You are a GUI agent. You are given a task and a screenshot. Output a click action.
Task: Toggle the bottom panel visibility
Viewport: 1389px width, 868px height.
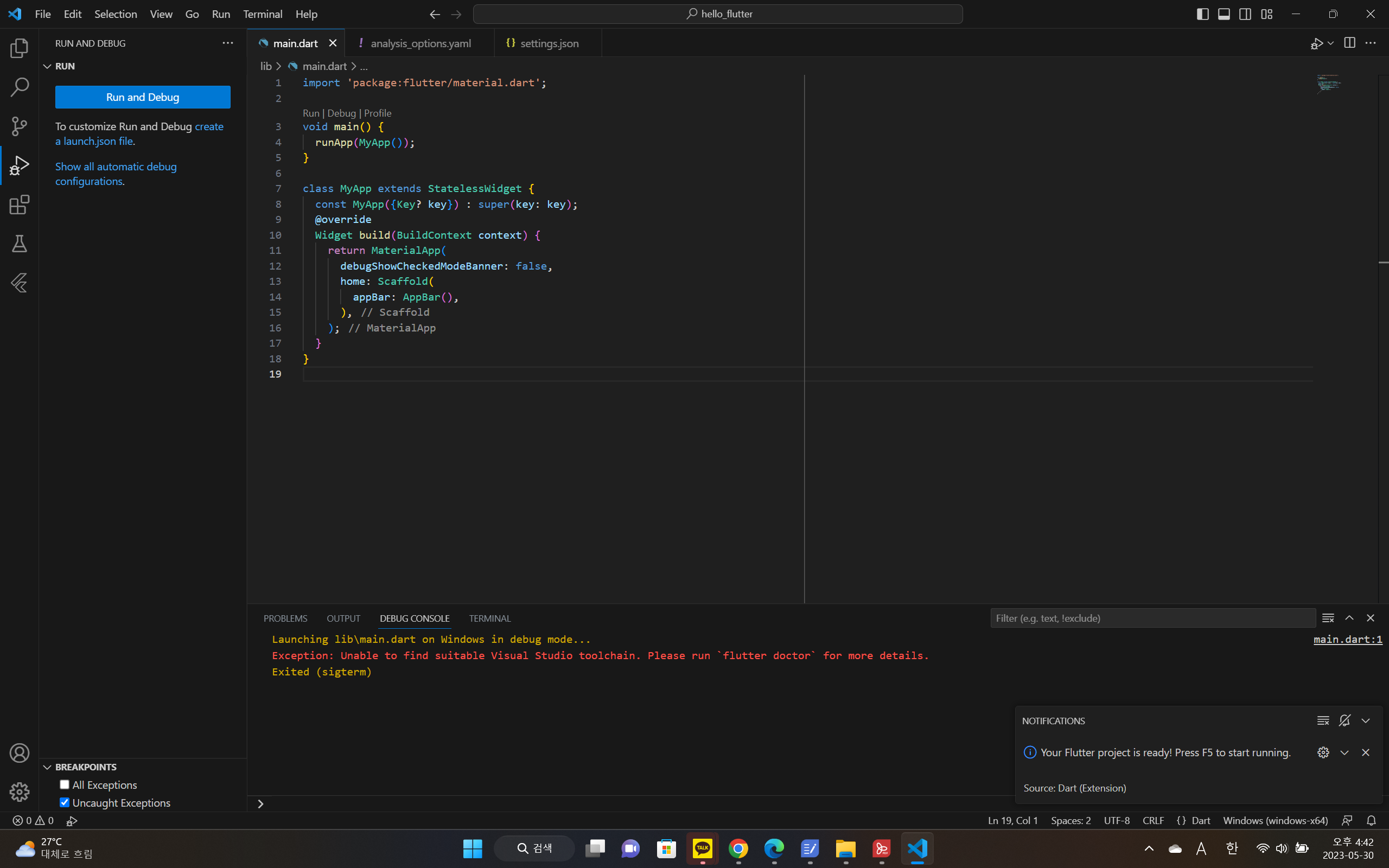(x=1224, y=14)
